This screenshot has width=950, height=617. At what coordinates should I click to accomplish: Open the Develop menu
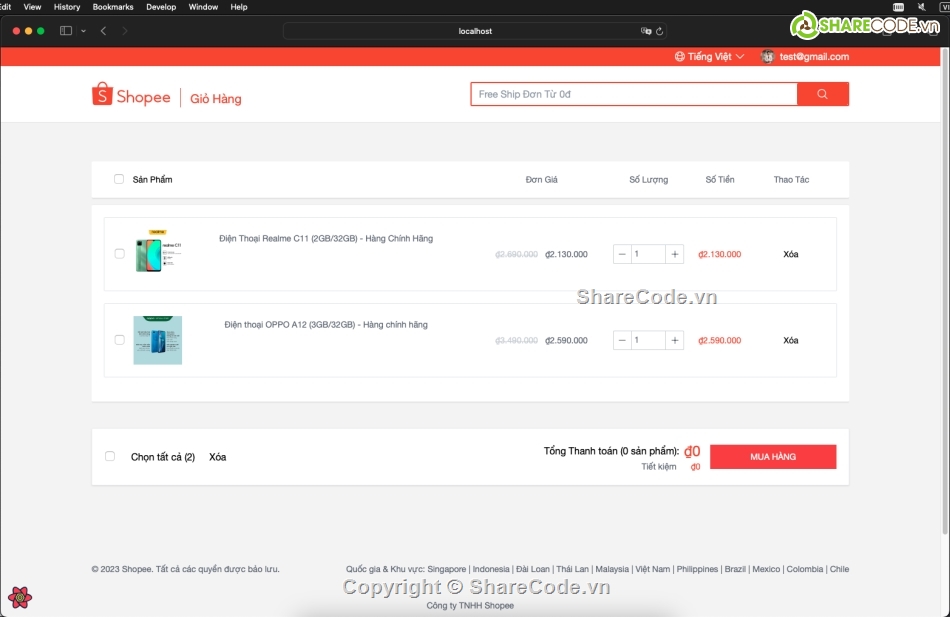tap(161, 7)
